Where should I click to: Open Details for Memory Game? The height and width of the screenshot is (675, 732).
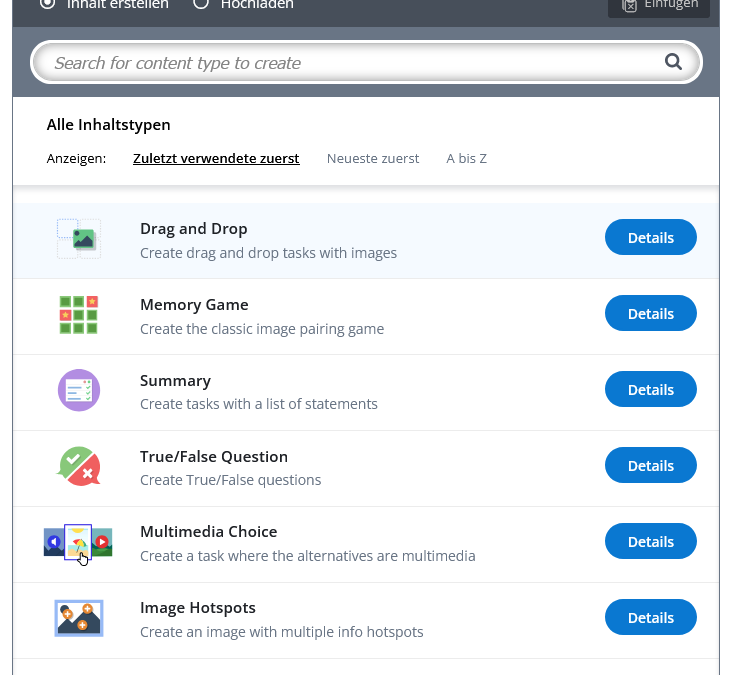click(x=650, y=314)
